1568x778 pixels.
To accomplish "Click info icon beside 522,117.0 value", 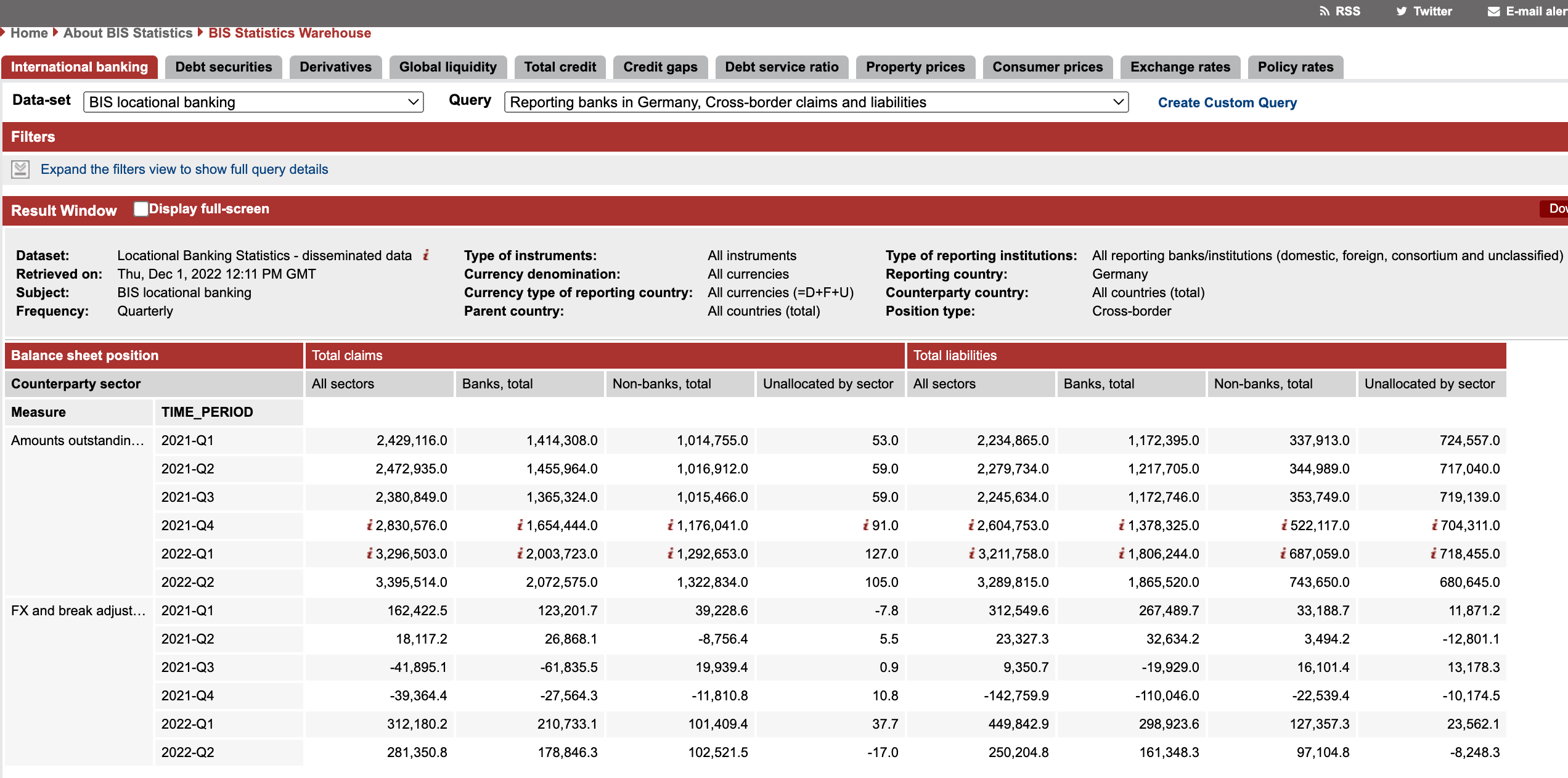I will point(1284,525).
